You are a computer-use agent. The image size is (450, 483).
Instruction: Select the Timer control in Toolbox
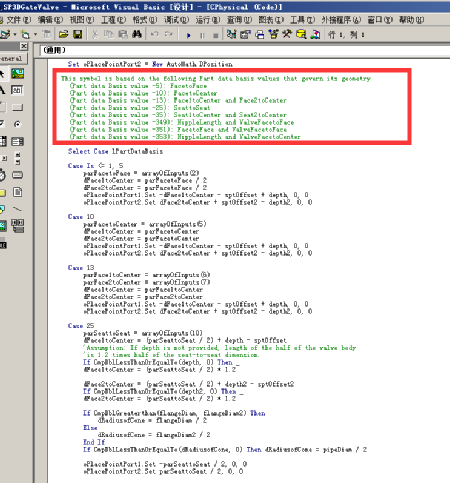[x=3, y=175]
